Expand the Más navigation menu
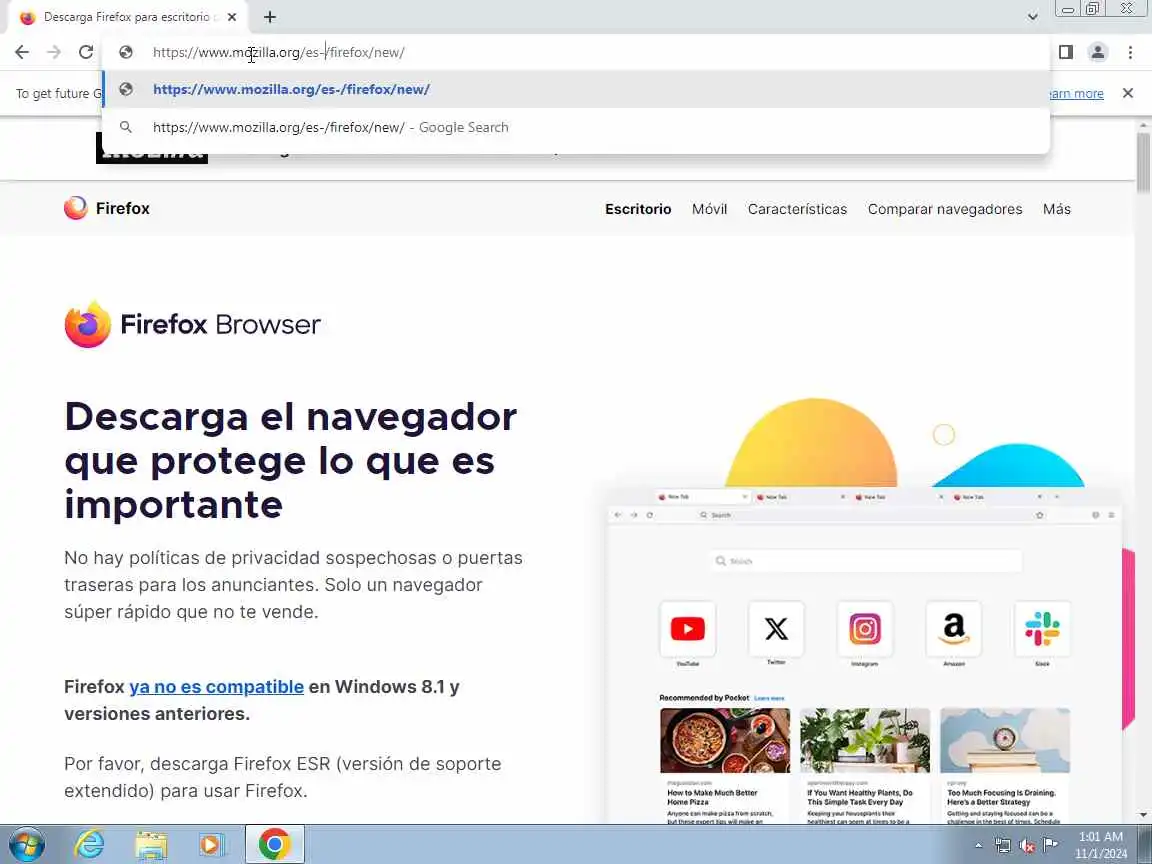Image resolution: width=1152 pixels, height=864 pixels. click(x=1056, y=209)
